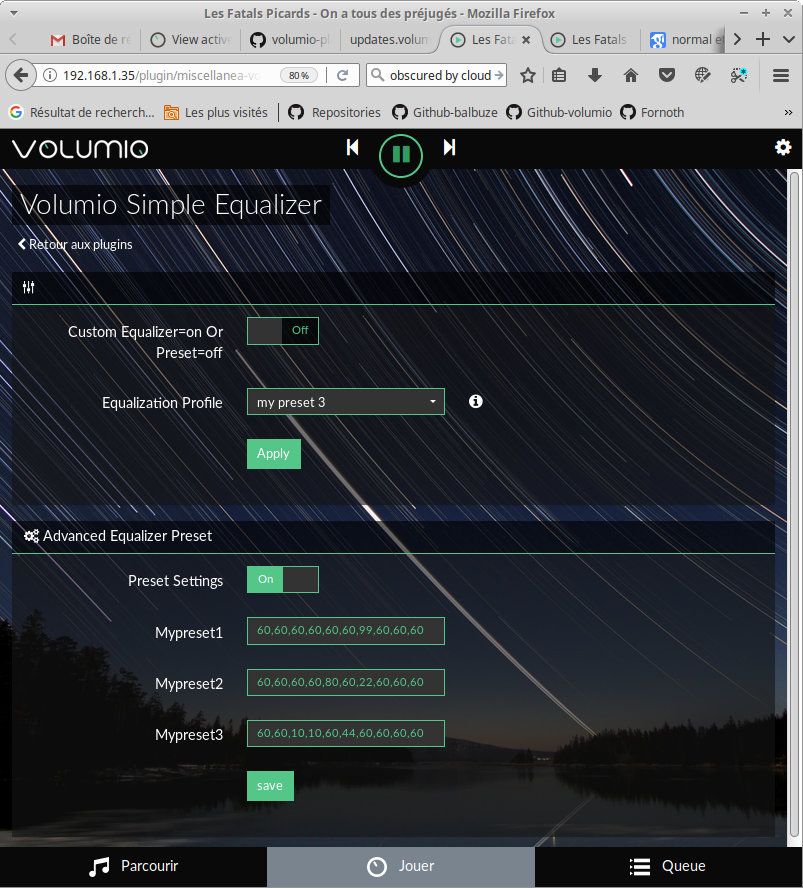Viewport: 803px width, 888px height.
Task: Toggle Custom Equalizer switch currently Off
Action: pos(283,331)
